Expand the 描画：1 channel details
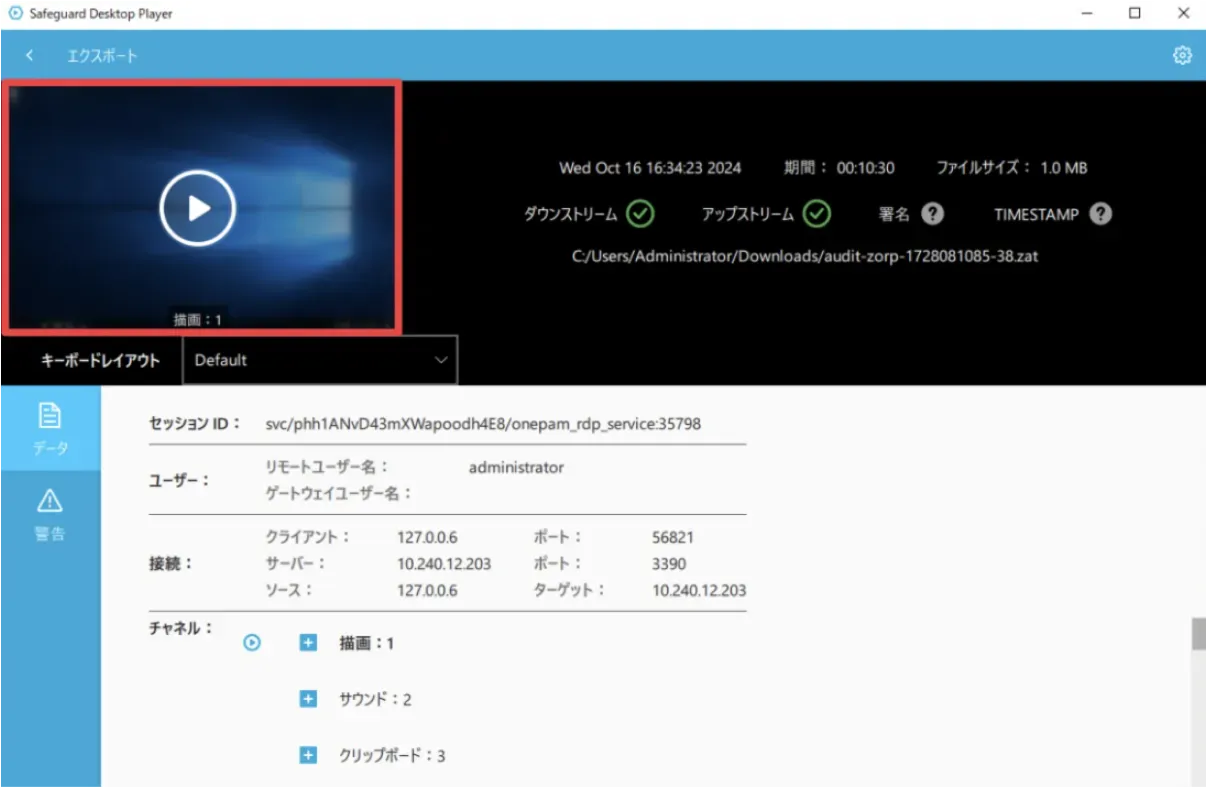The width and height of the screenshot is (1206, 788). [x=307, y=643]
